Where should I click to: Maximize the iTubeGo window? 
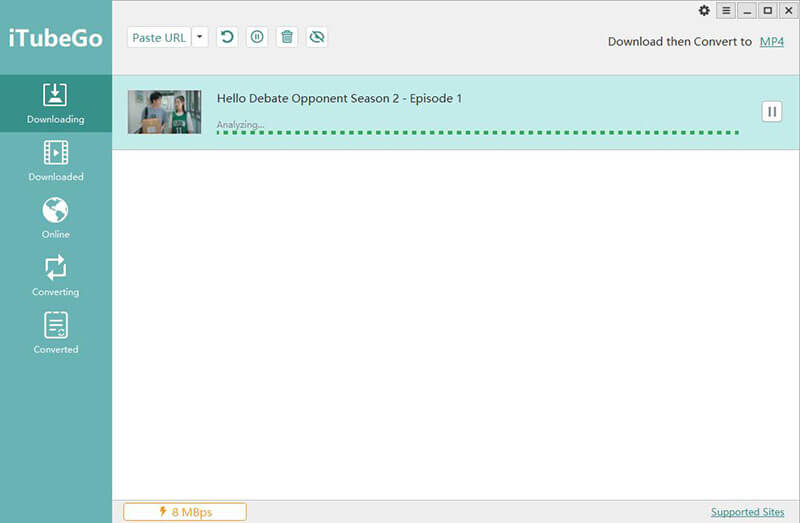pos(768,11)
